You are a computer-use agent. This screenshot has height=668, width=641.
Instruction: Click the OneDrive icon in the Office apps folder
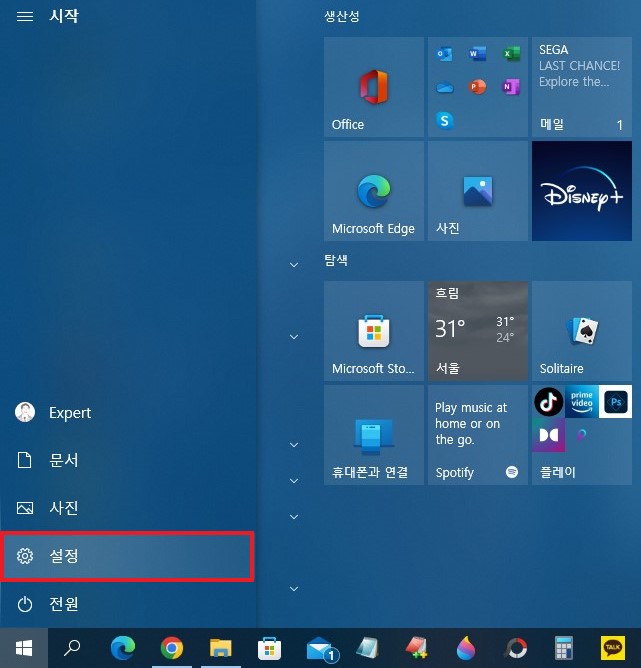point(444,87)
